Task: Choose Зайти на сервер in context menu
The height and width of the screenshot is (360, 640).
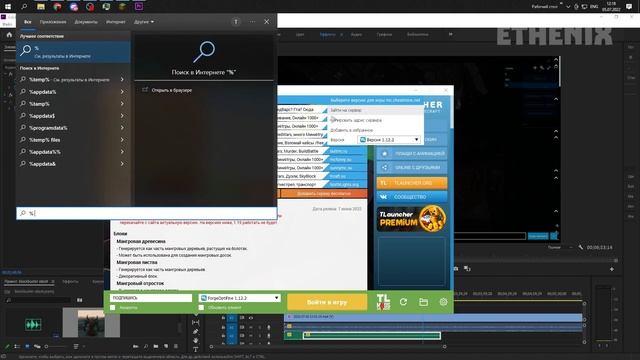Action: pyautogui.click(x=346, y=110)
